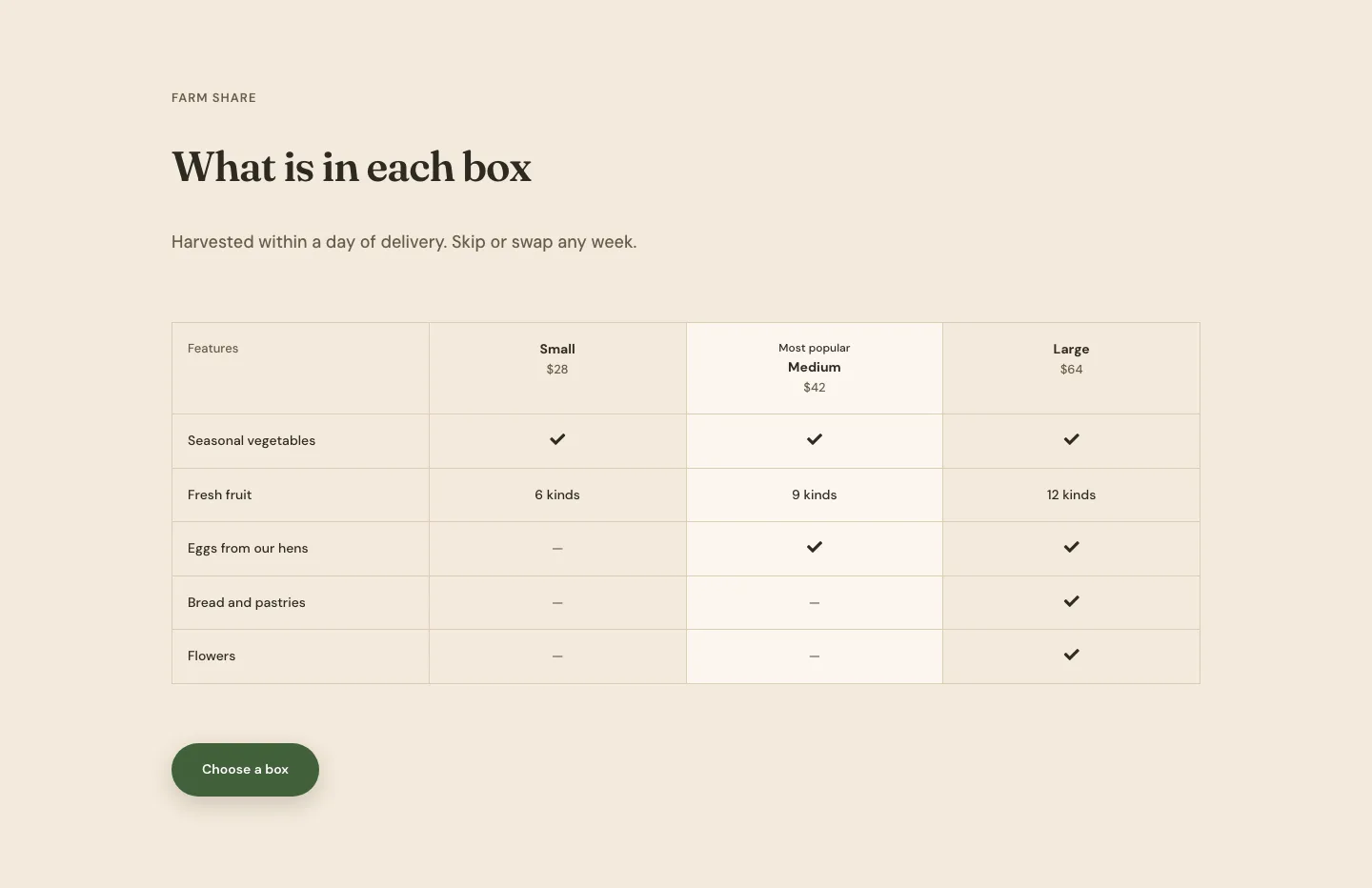Click the Seasonal vegetables checkmark under Large
Viewport: 1372px width, 888px height.
(x=1072, y=439)
